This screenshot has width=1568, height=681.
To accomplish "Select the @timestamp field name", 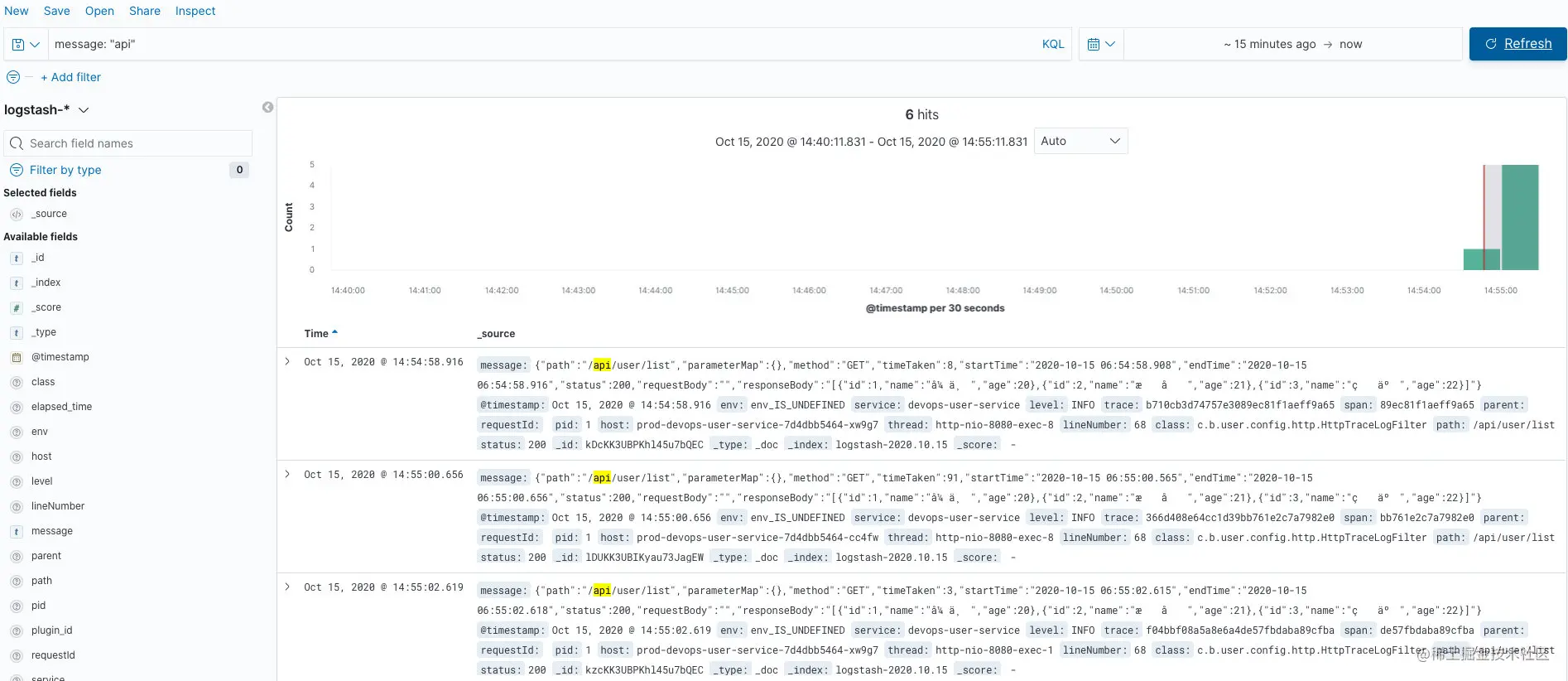I will tap(60, 357).
